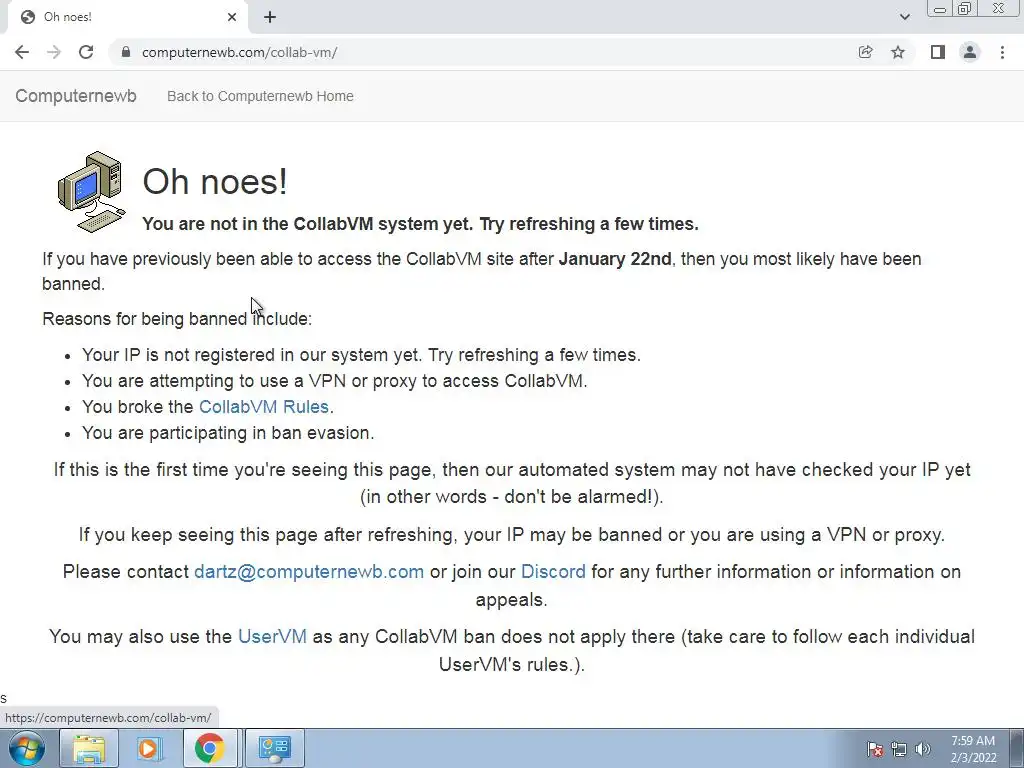Open the Control Panel taskbar item
Image resolution: width=1024 pixels, height=768 pixels.
pyautogui.click(x=275, y=748)
